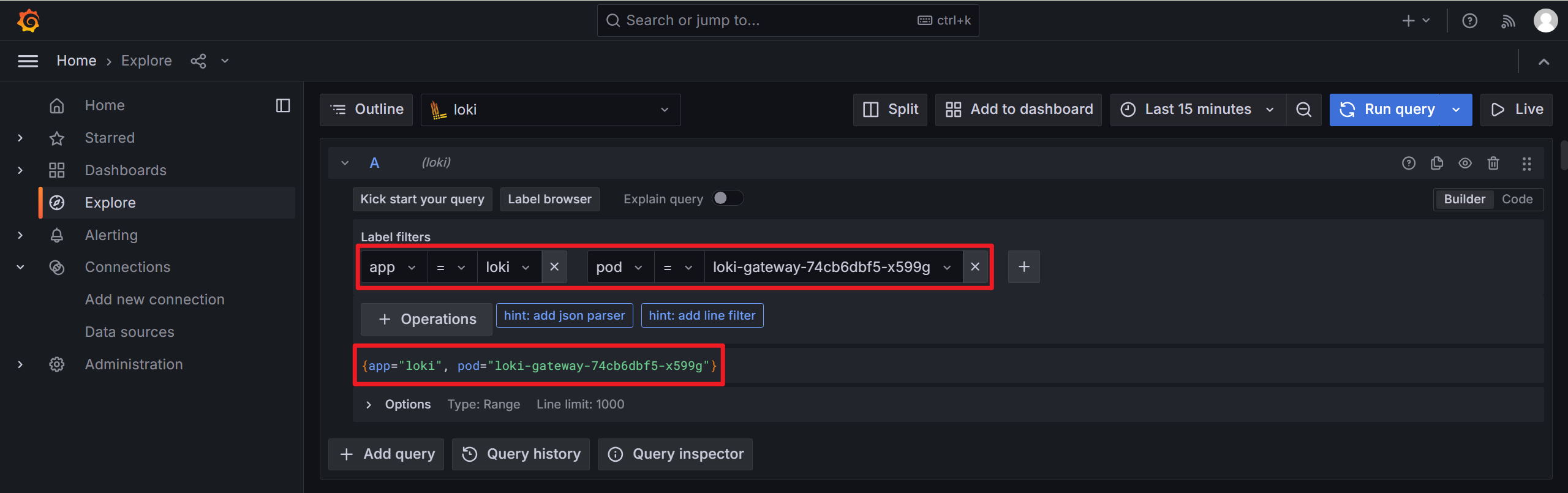Viewport: 1568px width, 493px height.
Task: Open Data sources menu item
Action: pyautogui.click(x=130, y=332)
